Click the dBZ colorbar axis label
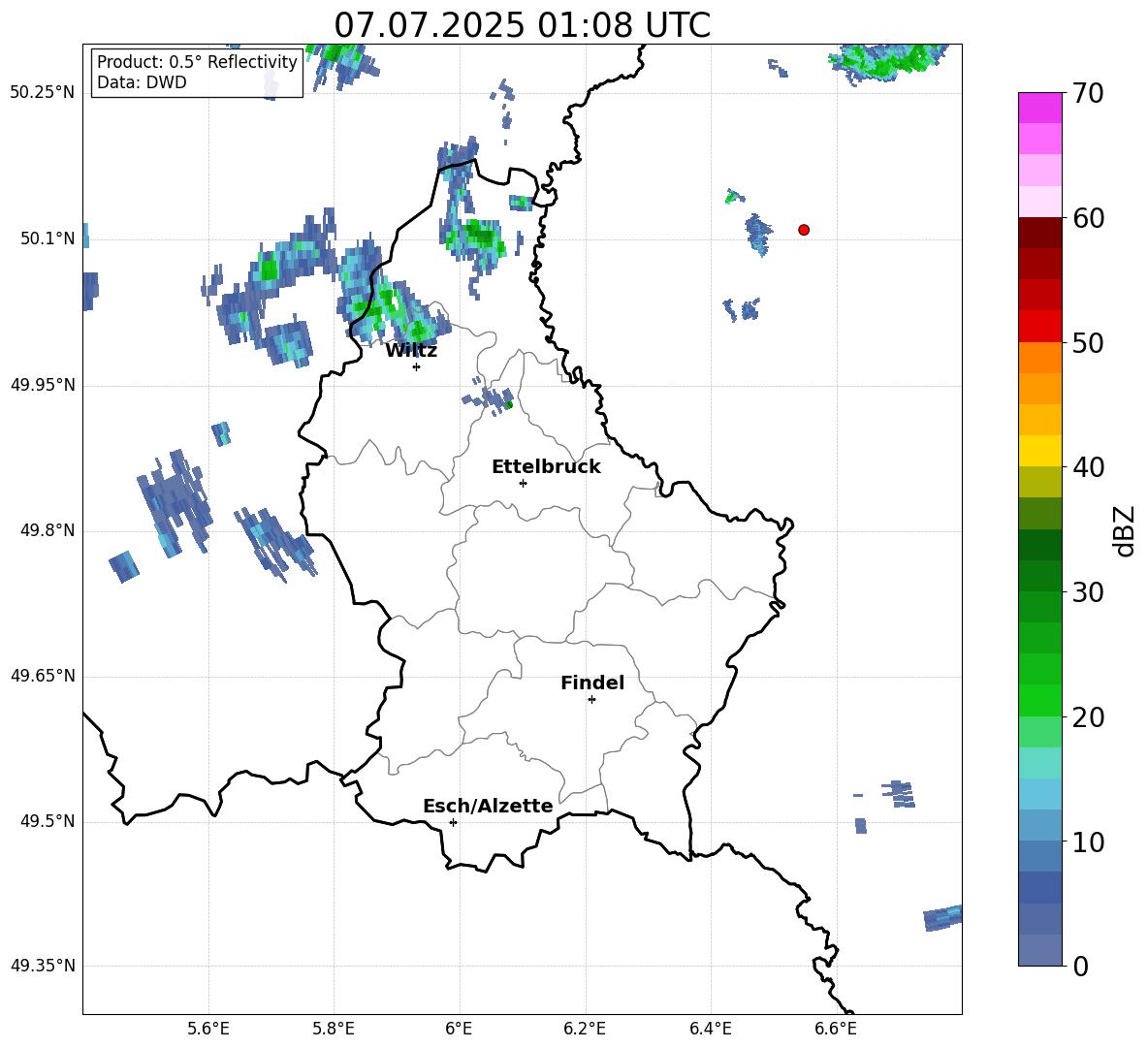The height and width of the screenshot is (1048, 1148). (x=1125, y=530)
